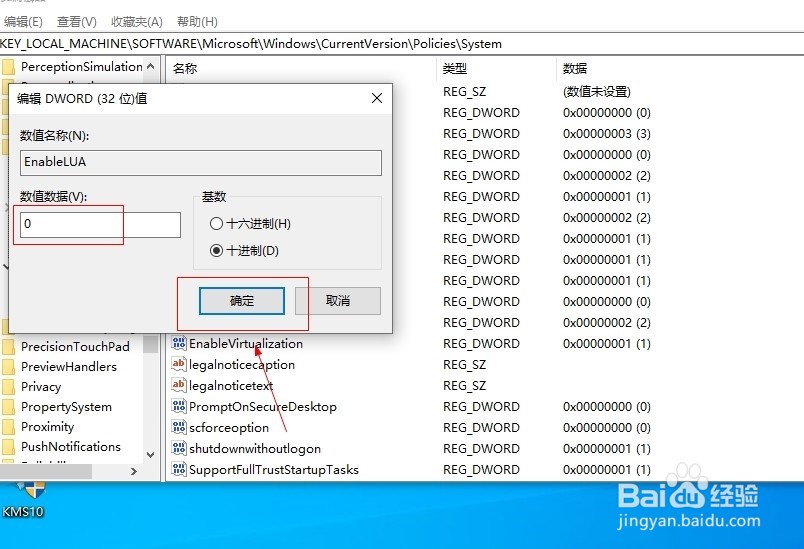
Task: Click the tree horizontal scroll-right arrow
Action: click(134, 472)
